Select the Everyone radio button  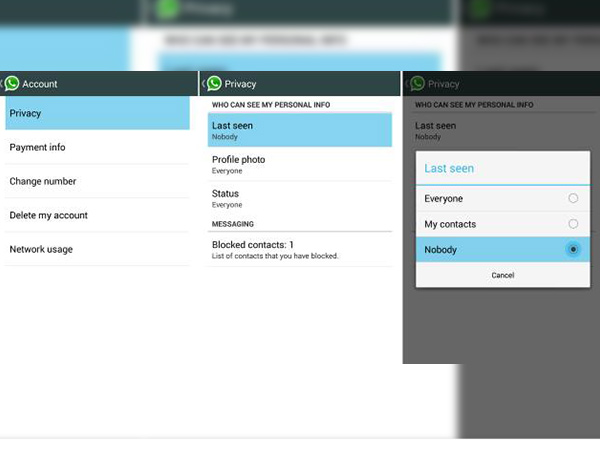(x=573, y=199)
